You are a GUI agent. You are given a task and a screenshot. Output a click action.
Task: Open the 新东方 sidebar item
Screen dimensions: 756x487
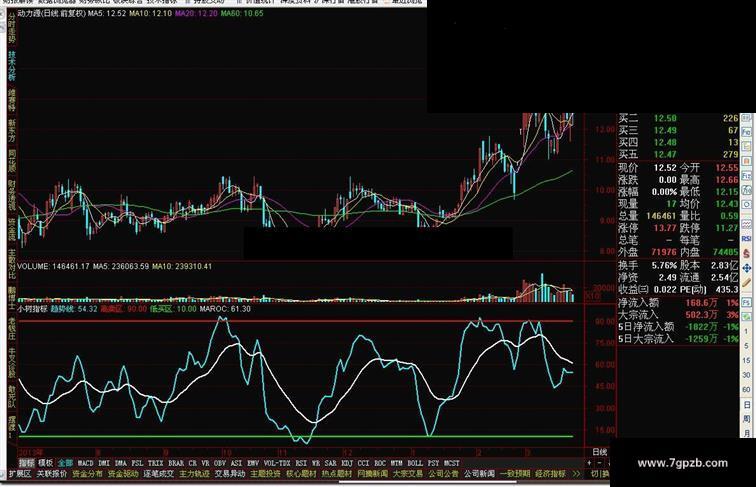(x=12, y=132)
